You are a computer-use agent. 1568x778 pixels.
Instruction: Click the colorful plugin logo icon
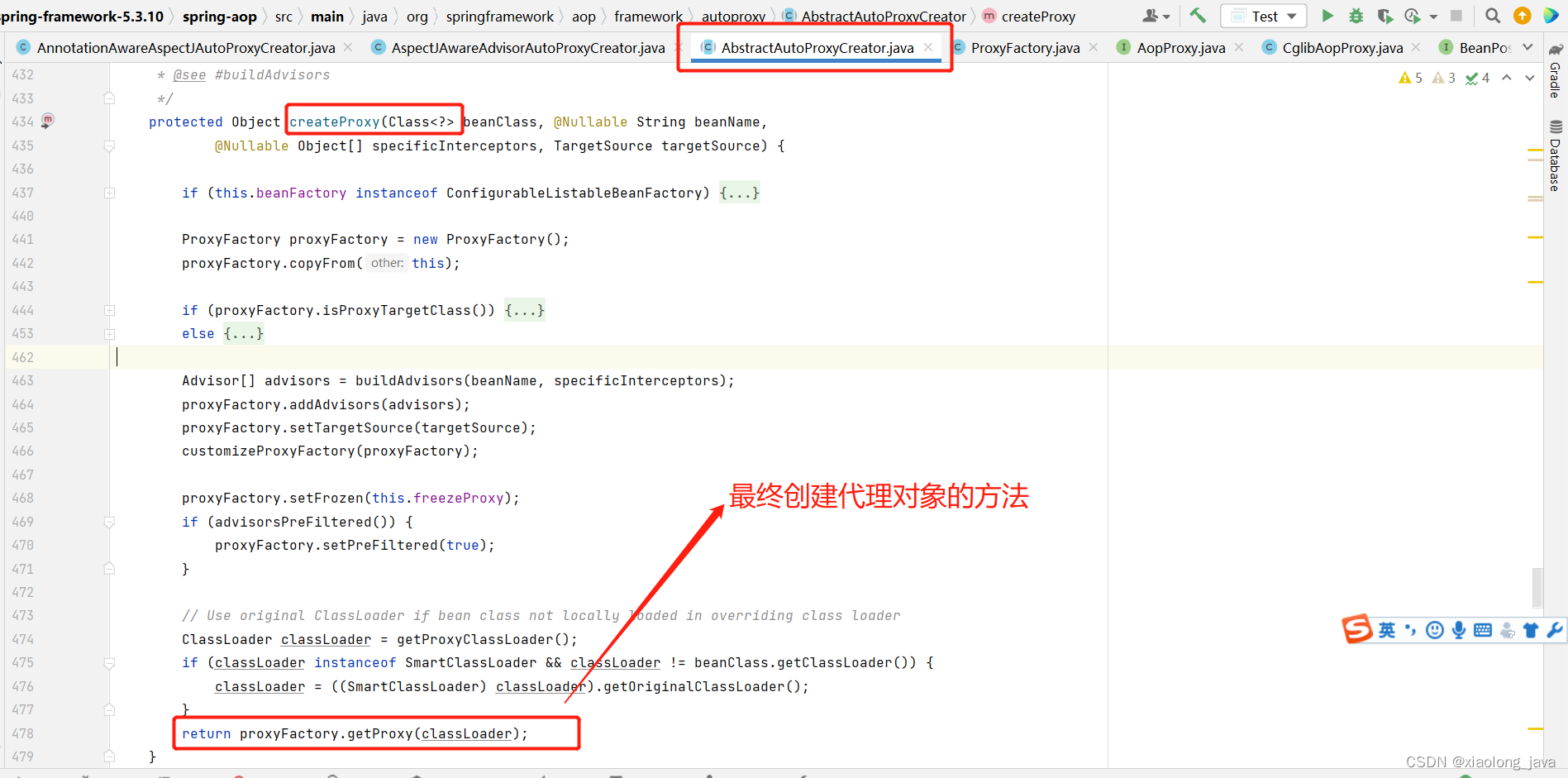pyautogui.click(x=1551, y=16)
